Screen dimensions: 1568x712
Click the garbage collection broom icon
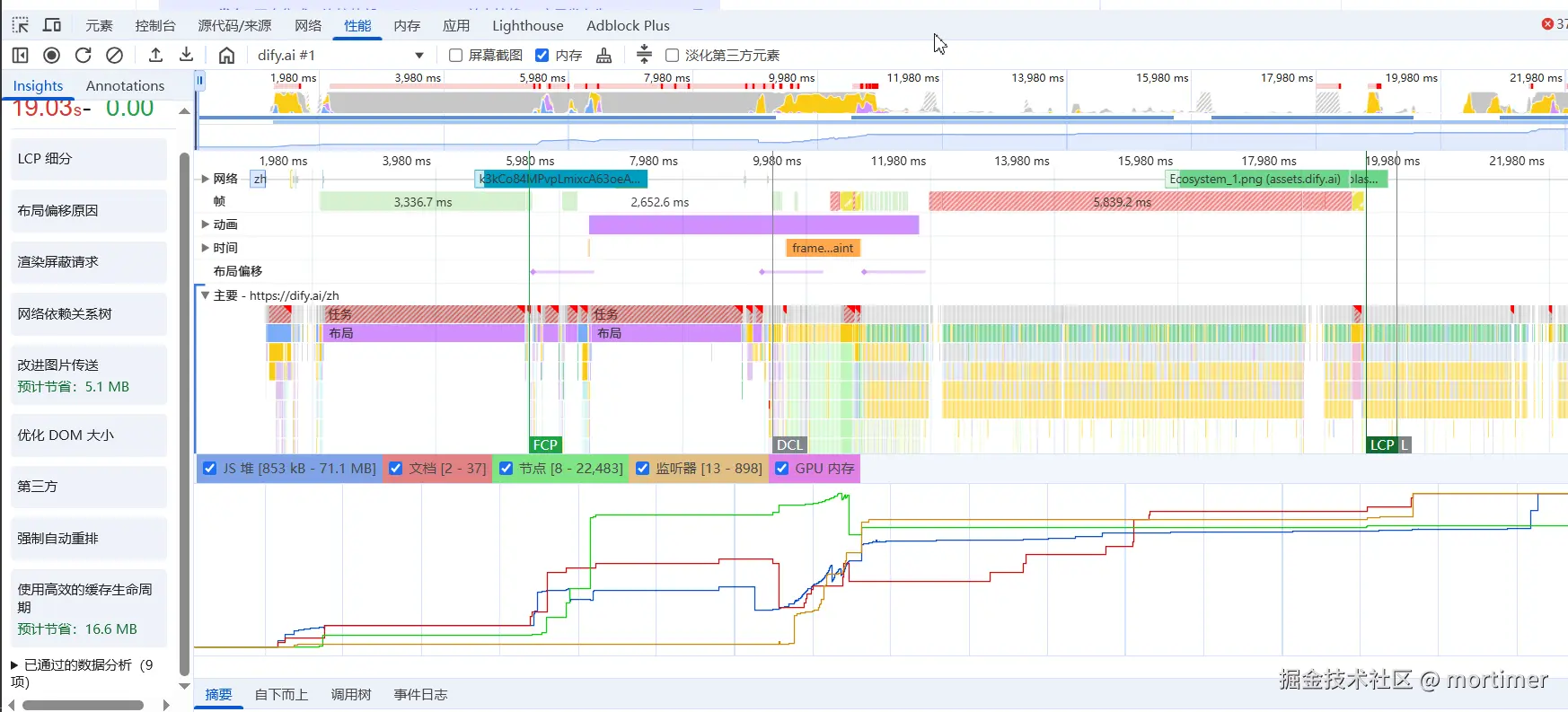pos(604,56)
